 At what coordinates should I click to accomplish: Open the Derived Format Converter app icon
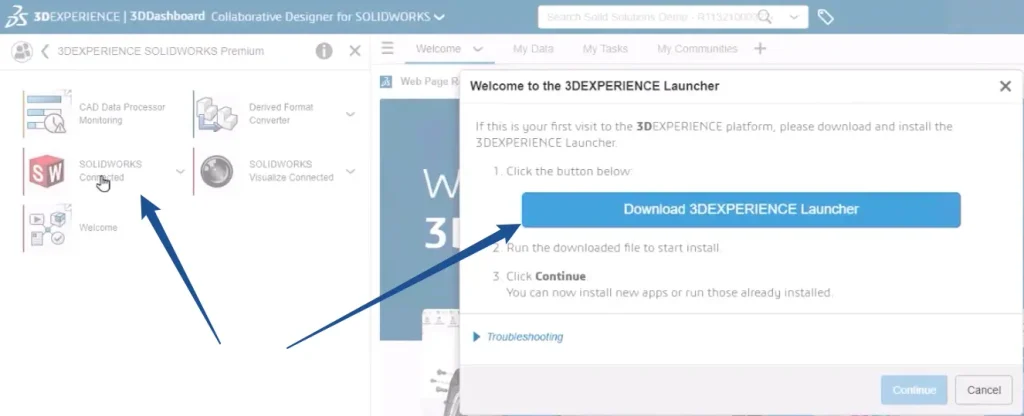tap(217, 114)
